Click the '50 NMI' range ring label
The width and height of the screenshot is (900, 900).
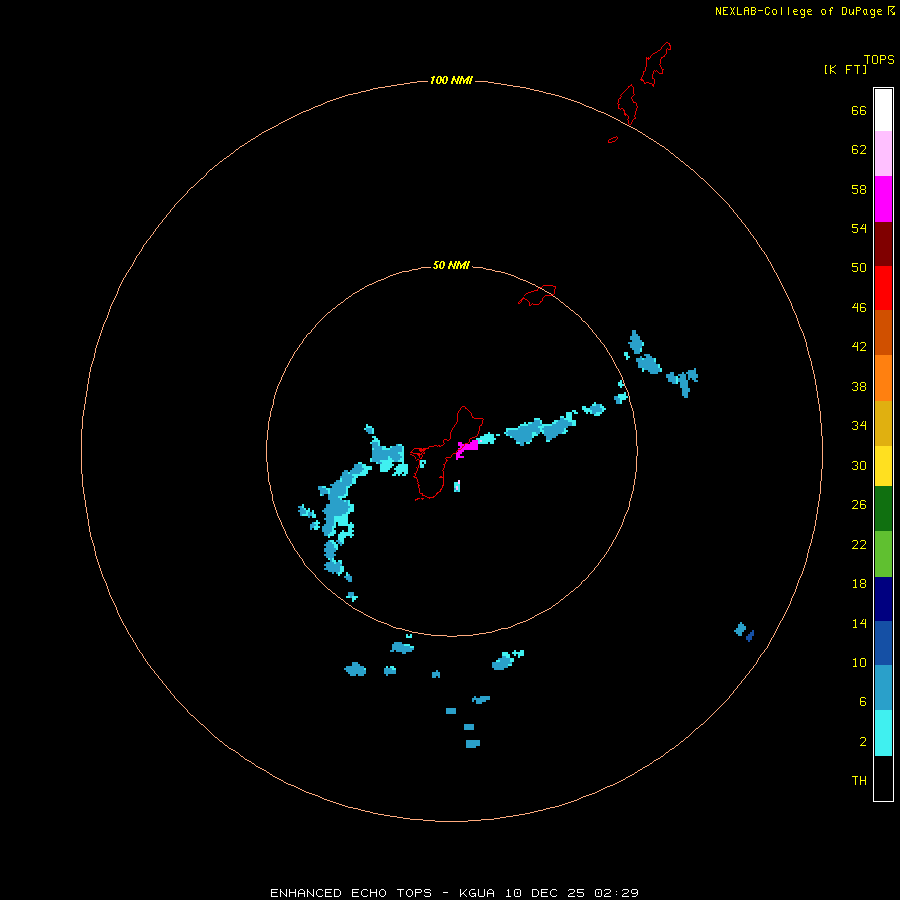451,265
